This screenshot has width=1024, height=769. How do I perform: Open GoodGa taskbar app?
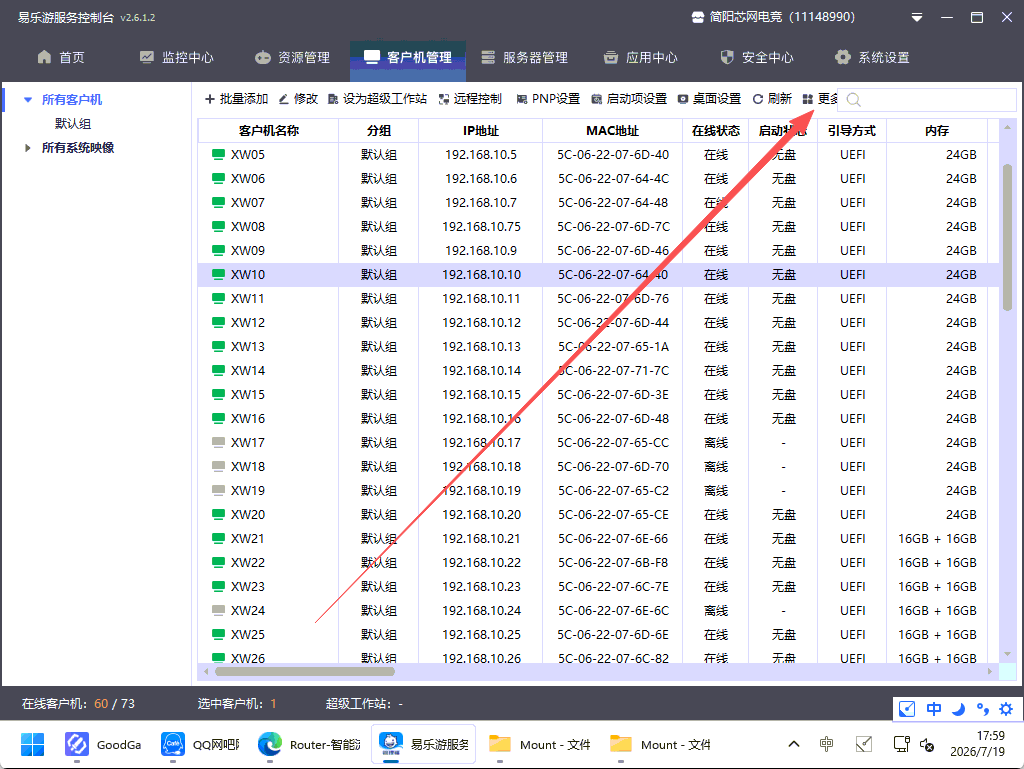coord(104,745)
